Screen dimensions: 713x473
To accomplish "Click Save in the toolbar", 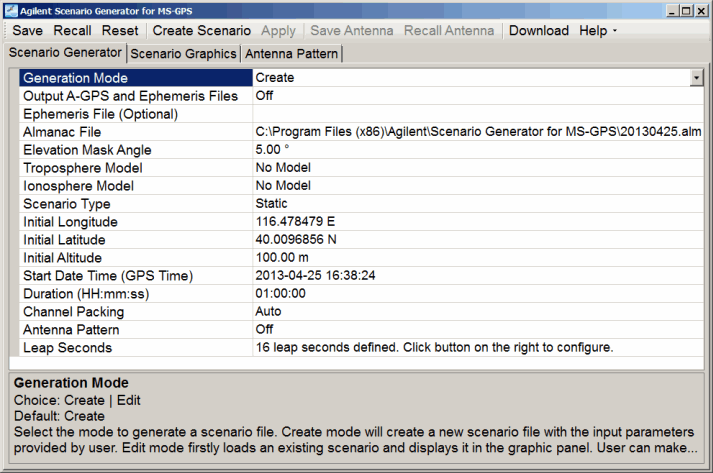I will [x=28, y=30].
